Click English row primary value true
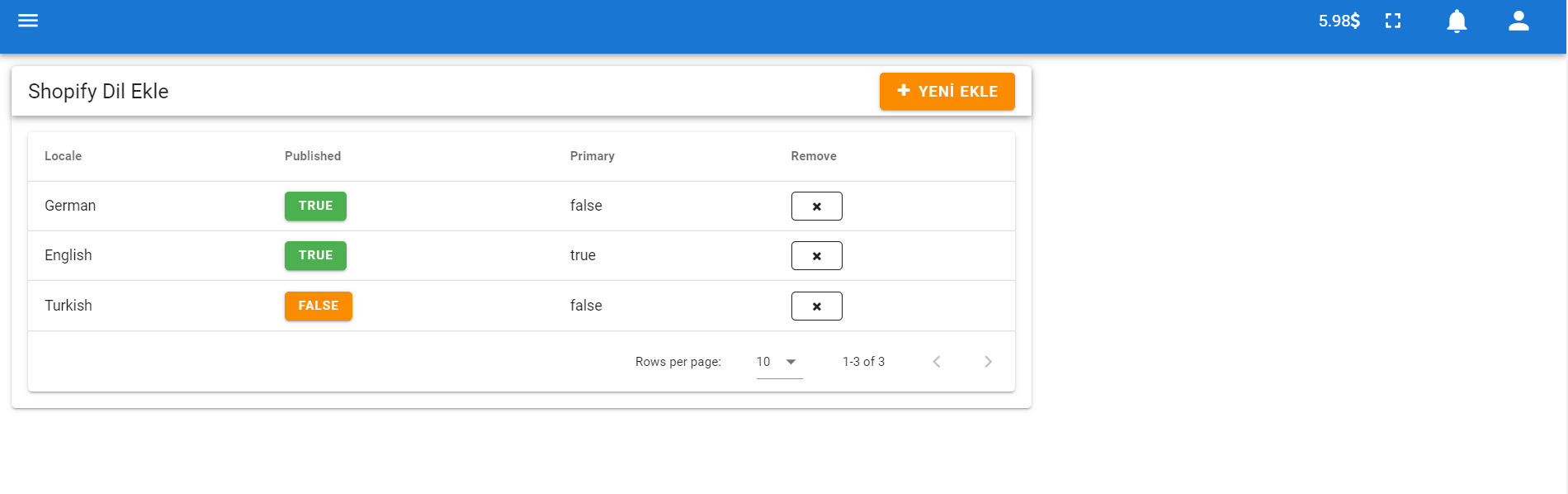 [583, 255]
